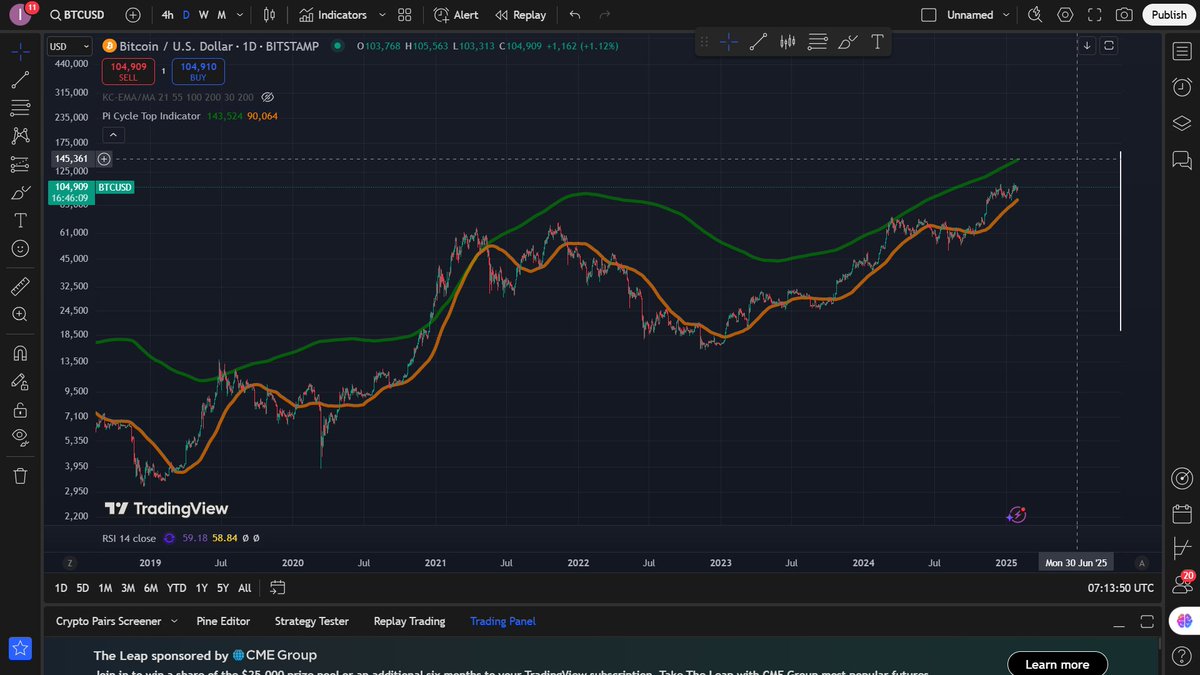The image size is (1200, 675).
Task: Open the object tree layers icon
Action: pyautogui.click(x=1180, y=122)
